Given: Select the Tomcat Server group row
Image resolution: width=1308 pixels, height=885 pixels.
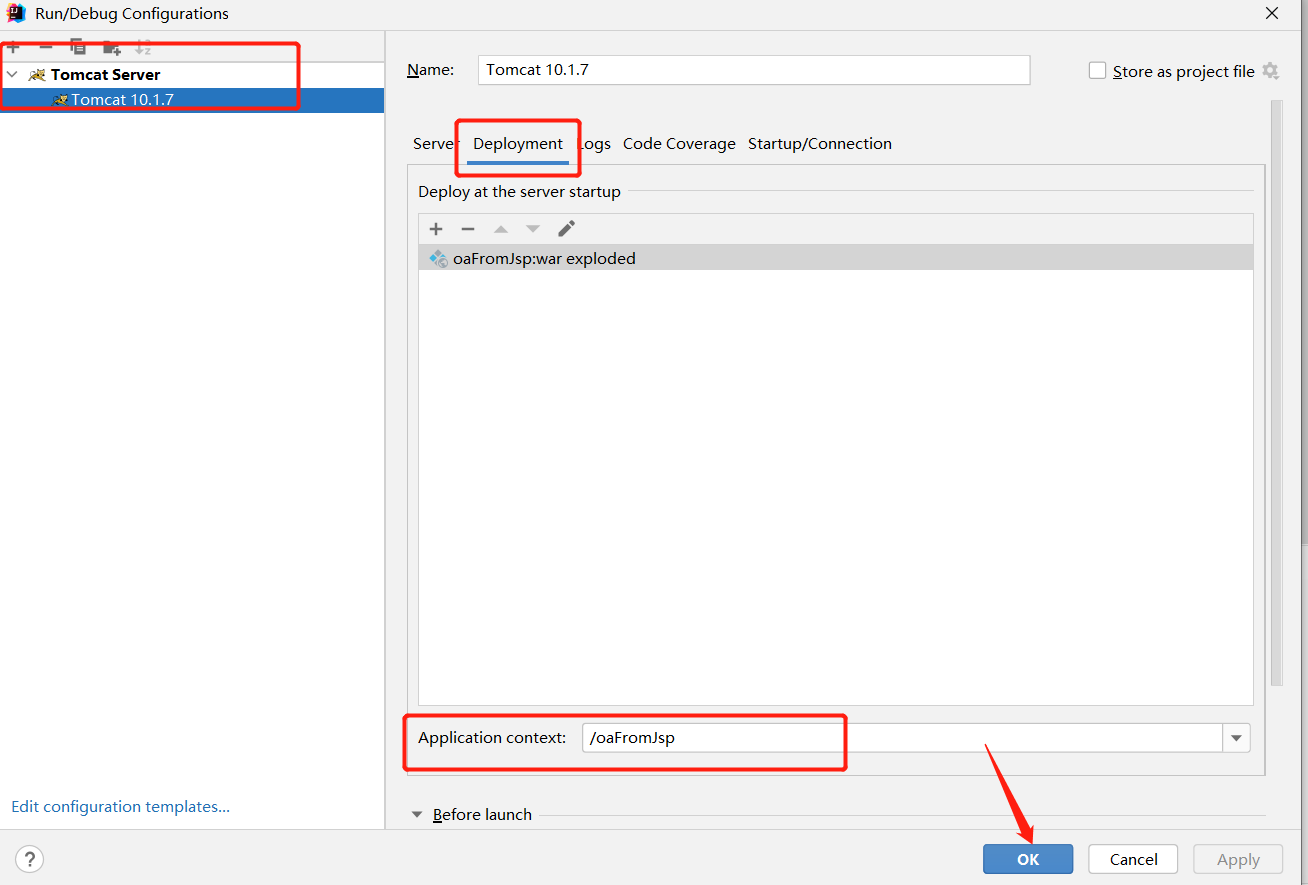Looking at the screenshot, I should (192, 75).
